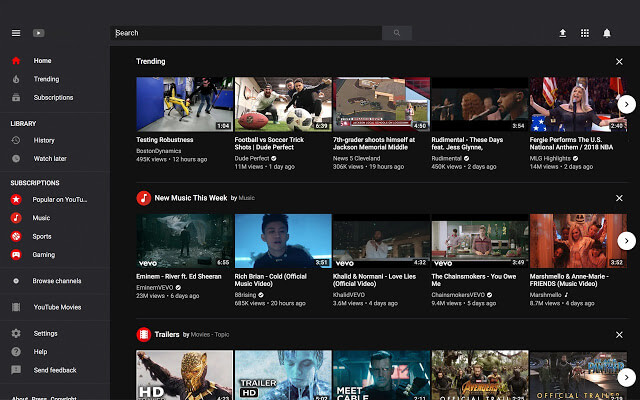Click the Trailers section heading

167,334
